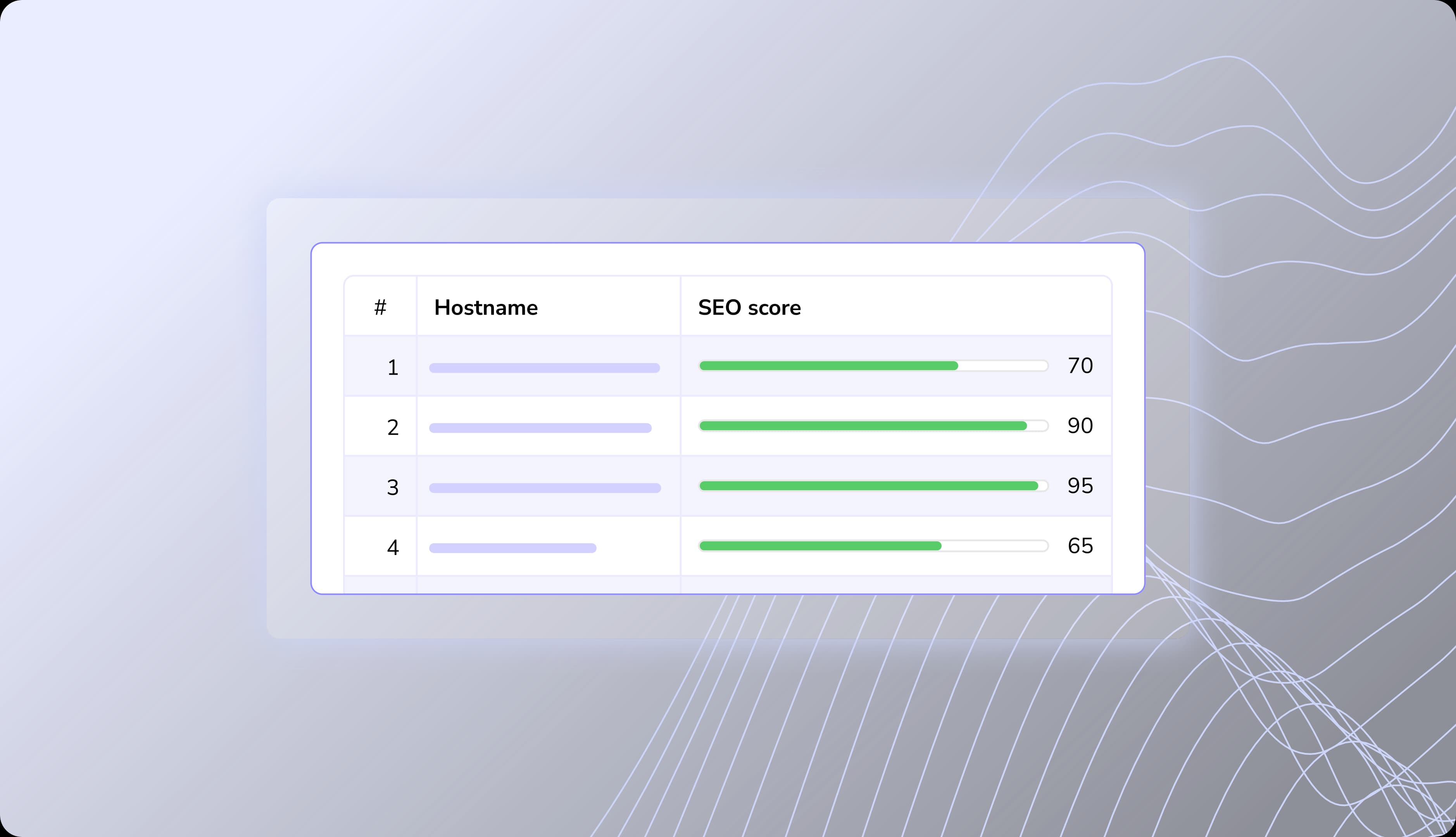The height and width of the screenshot is (837, 1456).
Task: Select the score value '95' in row 3
Action: (x=1080, y=486)
